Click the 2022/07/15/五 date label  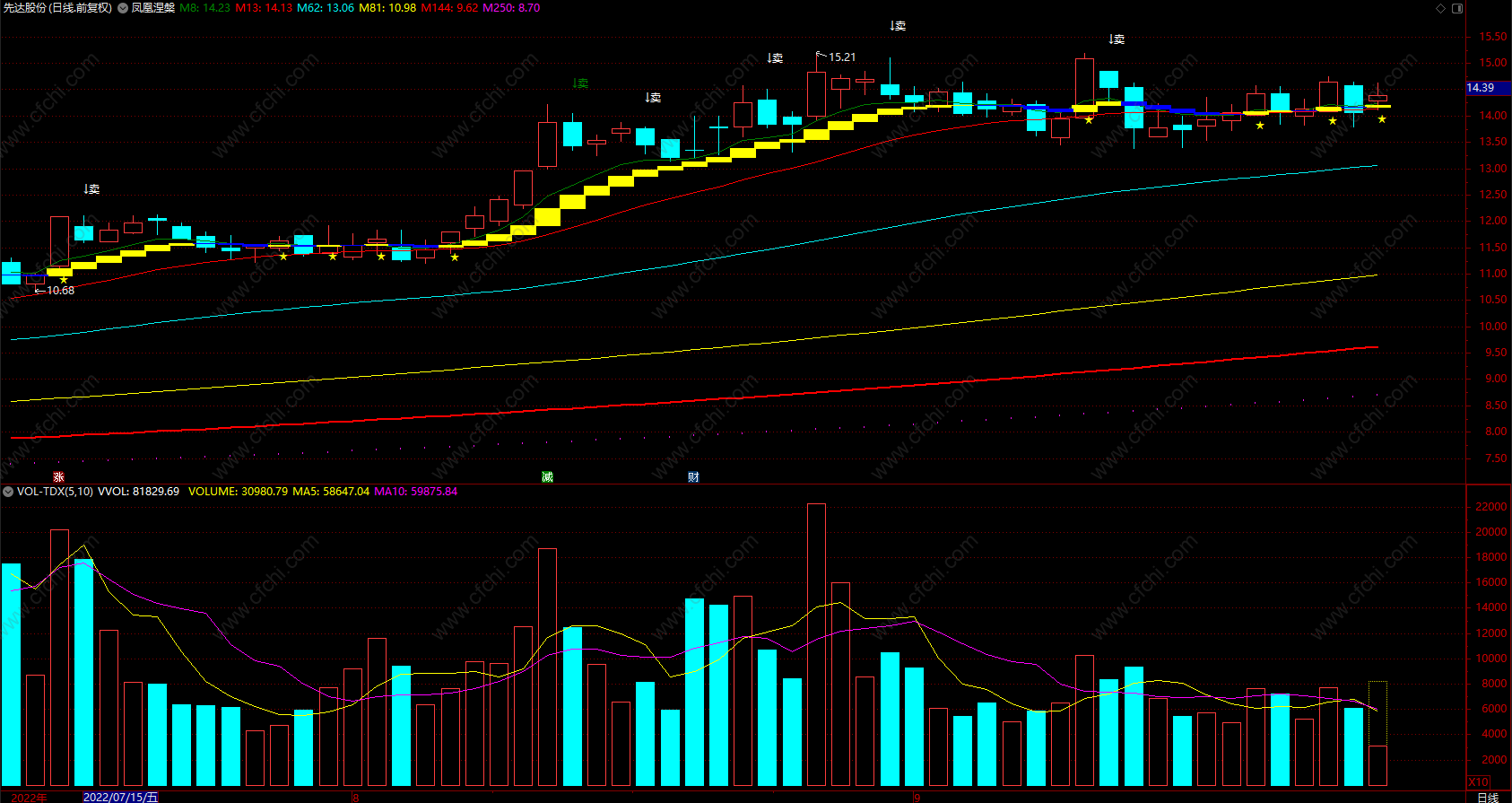coord(120,797)
